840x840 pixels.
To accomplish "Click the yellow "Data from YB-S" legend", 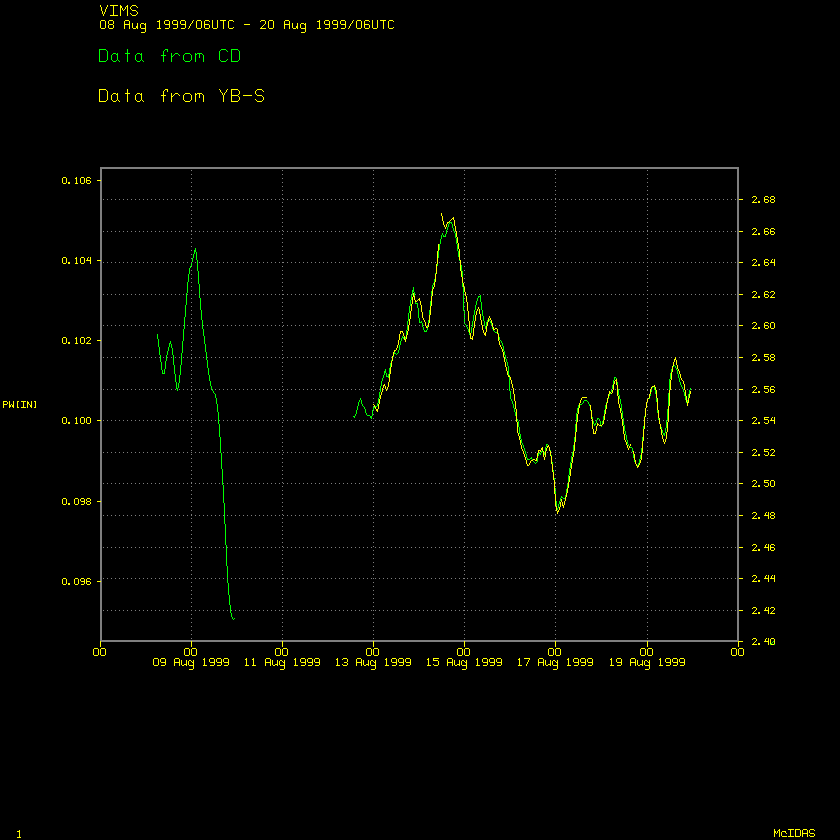I will coord(181,97).
